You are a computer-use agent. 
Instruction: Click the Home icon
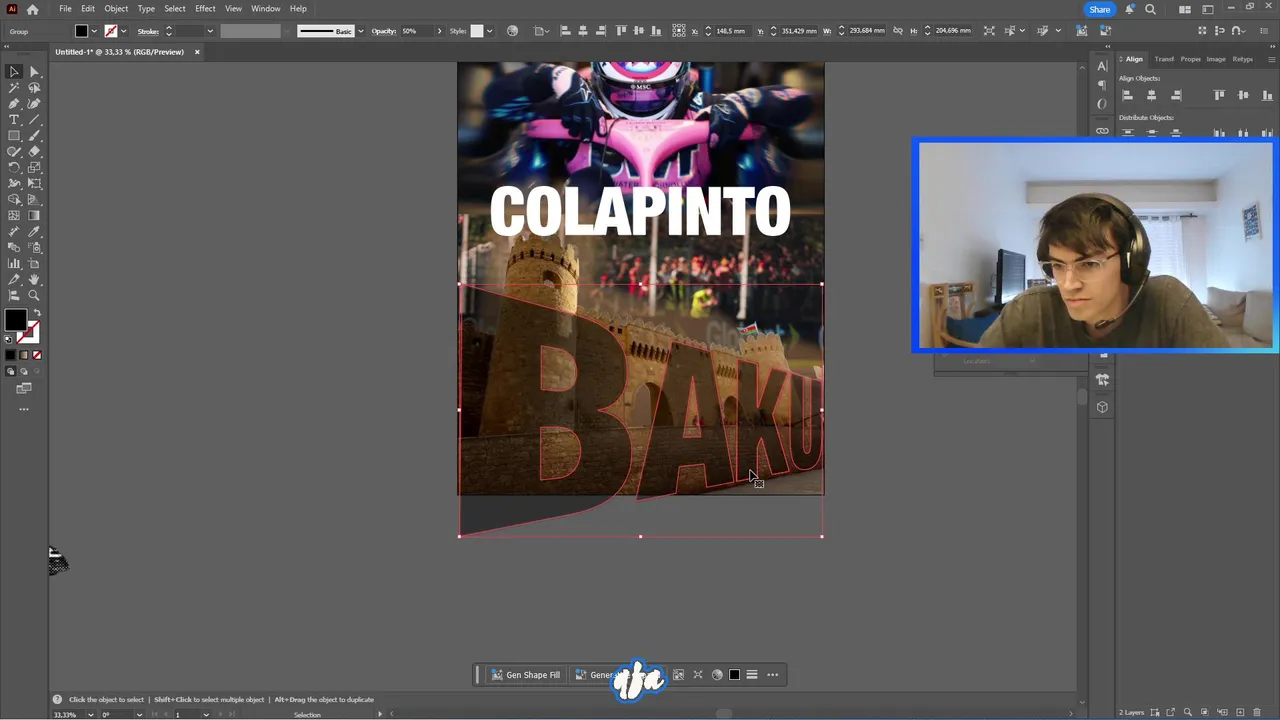[x=32, y=9]
